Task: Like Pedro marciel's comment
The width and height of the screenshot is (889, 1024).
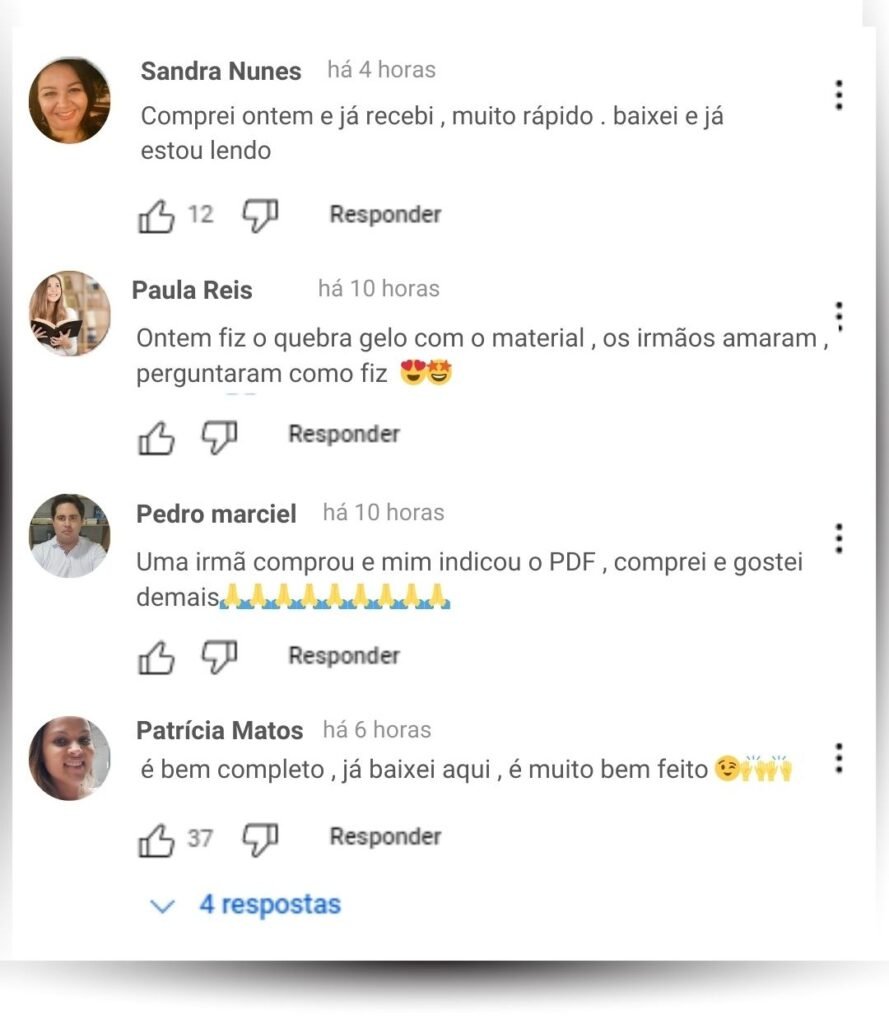Action: pyautogui.click(x=156, y=657)
